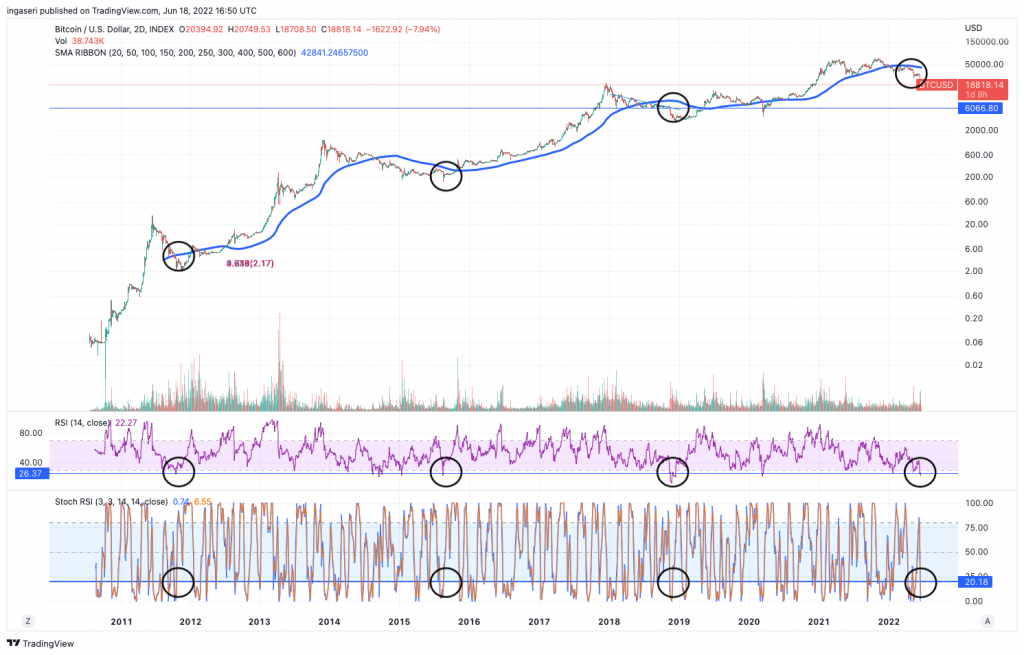Click the 50.00 Stoch RSI axis label
Image resolution: width=1024 pixels, height=655 pixels.
point(976,552)
